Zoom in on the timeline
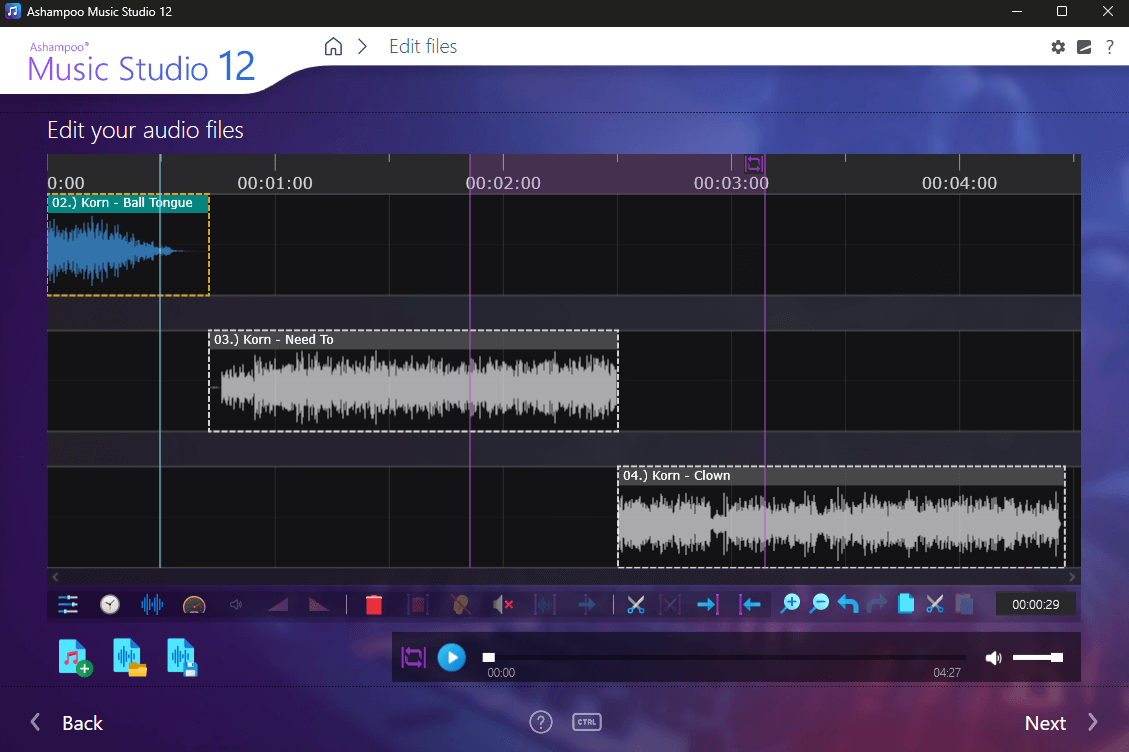Viewport: 1129px width, 752px height. [790, 604]
